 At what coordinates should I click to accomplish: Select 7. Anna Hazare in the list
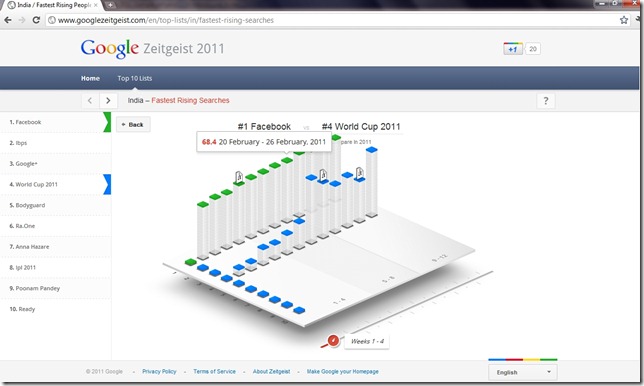coord(55,246)
